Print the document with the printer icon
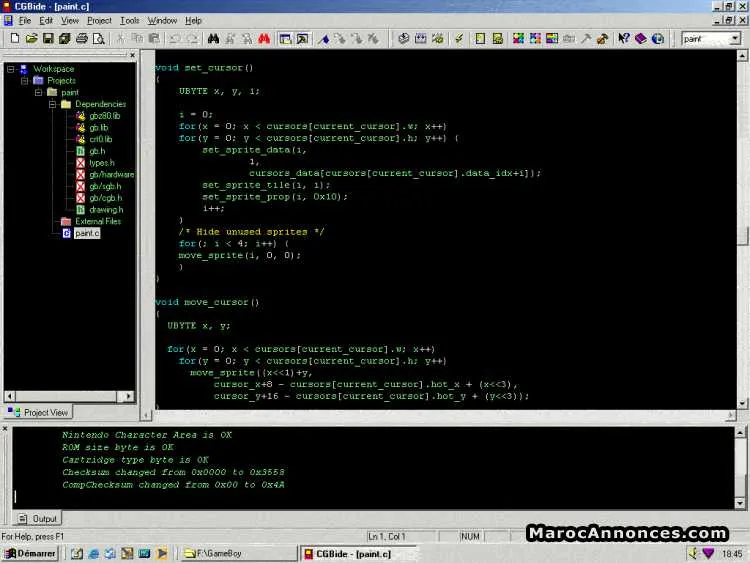Image resolution: width=750 pixels, height=563 pixels. tap(82, 39)
